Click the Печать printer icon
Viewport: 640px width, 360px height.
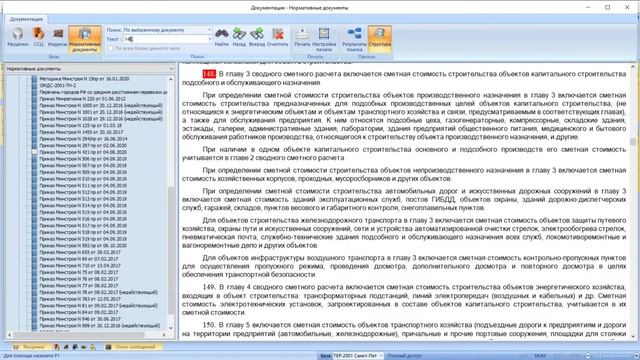tap(302, 36)
